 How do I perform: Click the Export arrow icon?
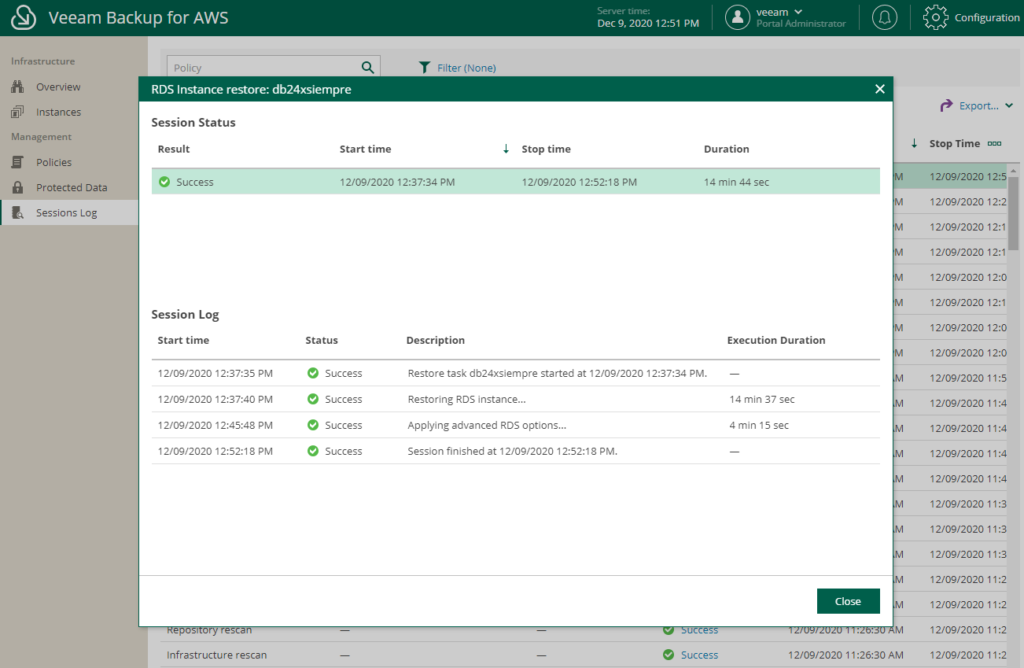click(946, 105)
